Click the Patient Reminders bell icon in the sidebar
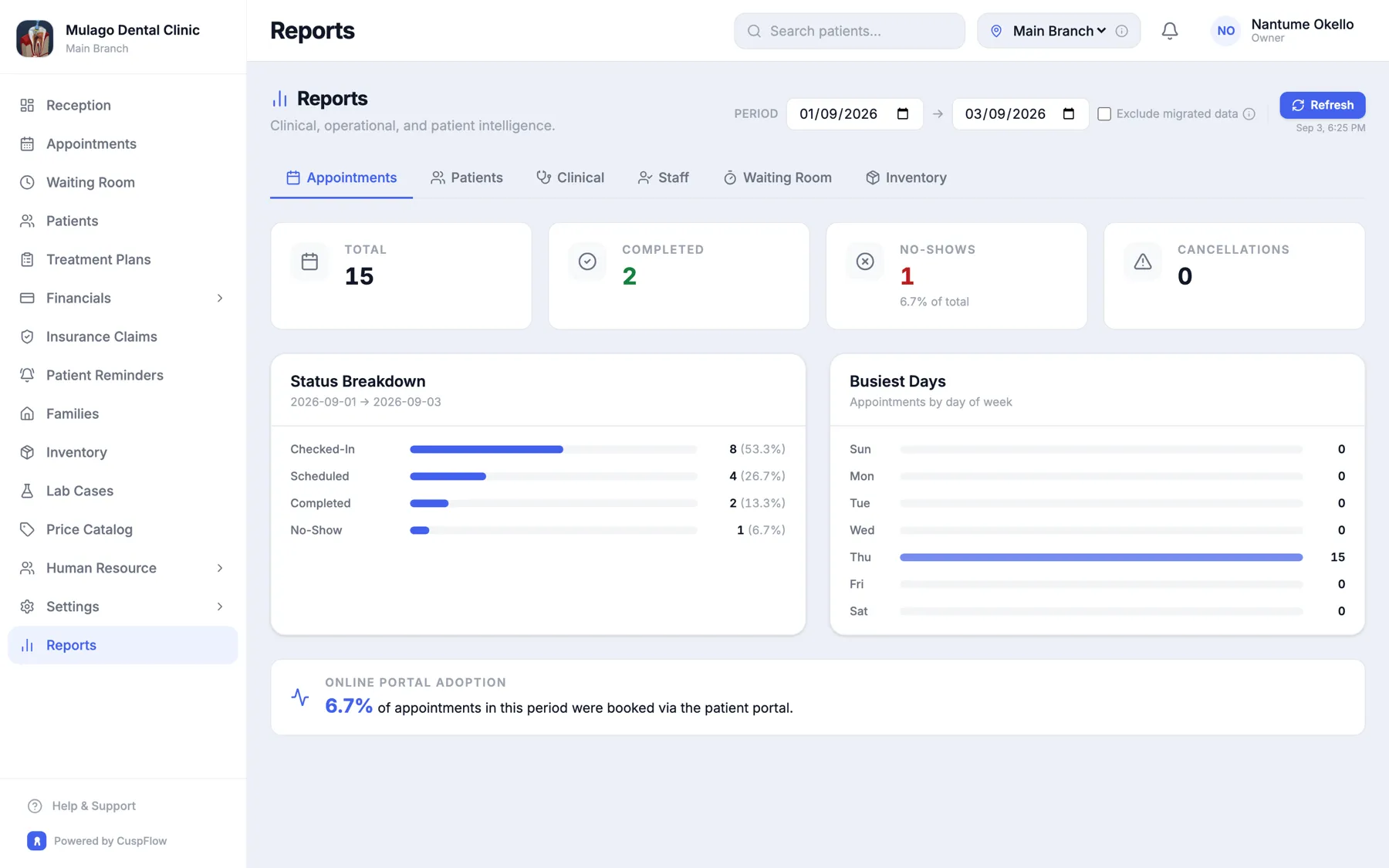The height and width of the screenshot is (868, 1389). pyautogui.click(x=27, y=375)
